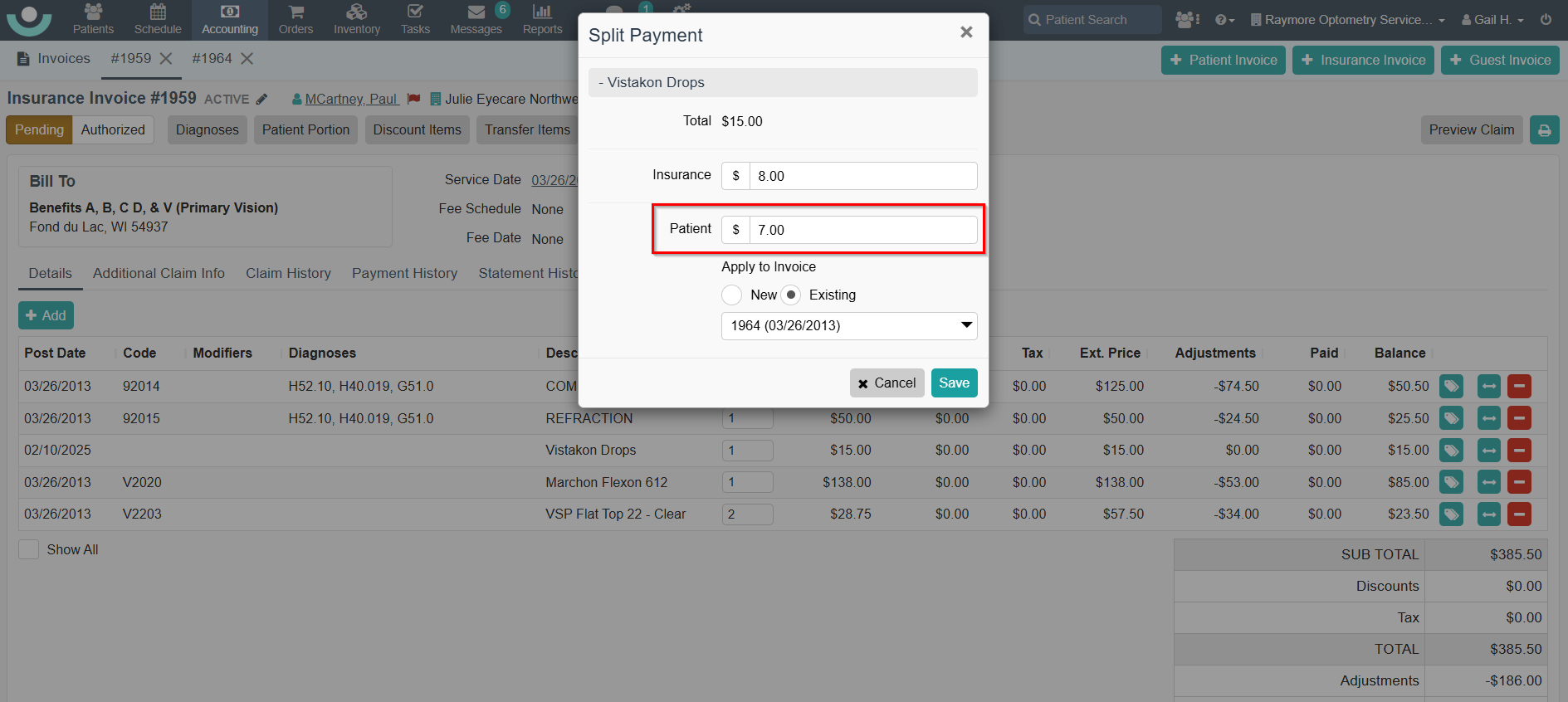This screenshot has height=702, width=1568.
Task: Cancel the Split Payment dialog
Action: (887, 383)
